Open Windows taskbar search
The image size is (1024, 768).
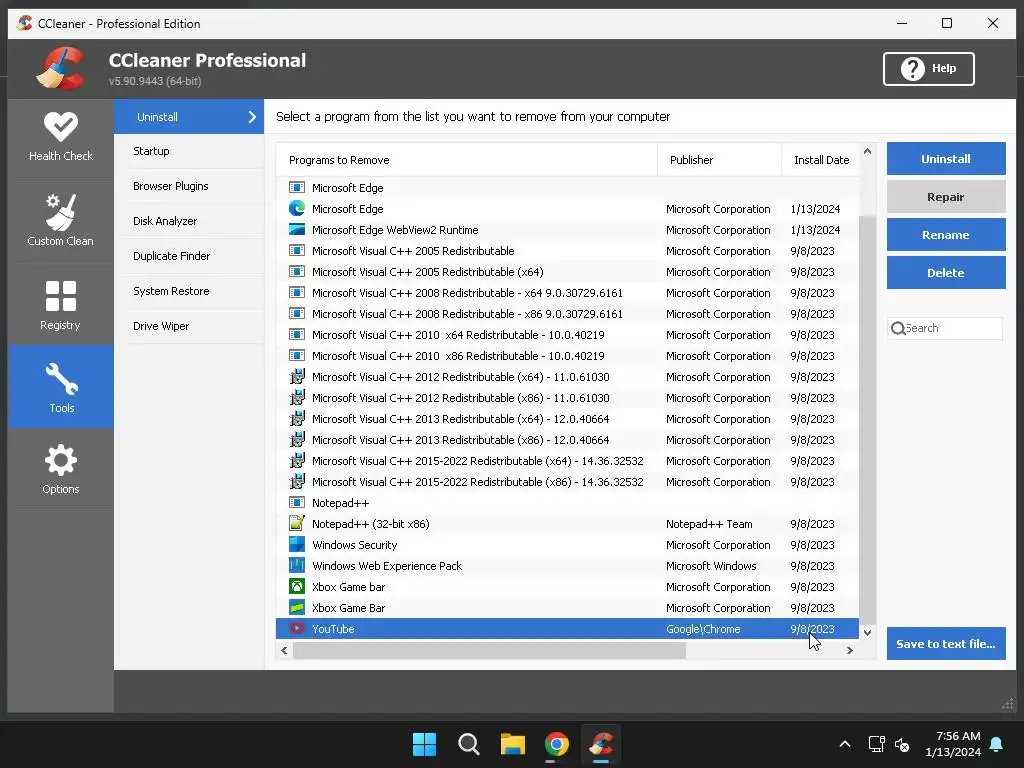point(468,744)
